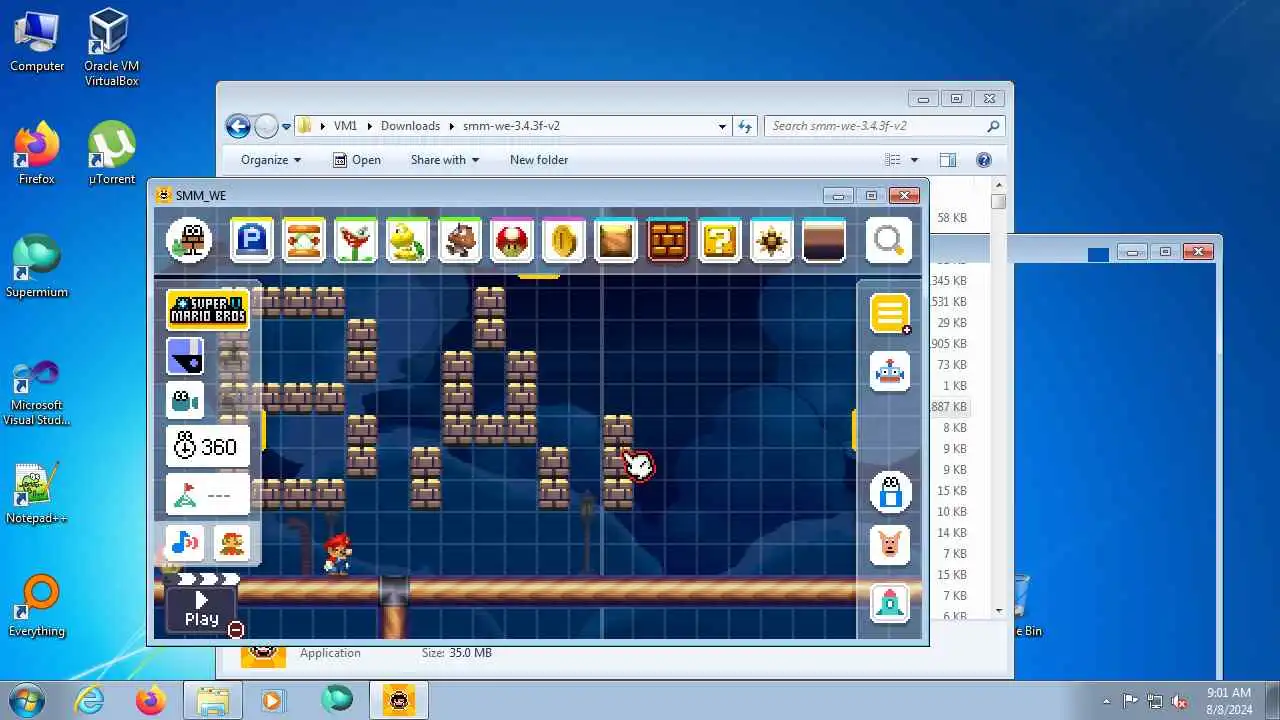
Task: Show hidden tray icons arrow
Action: pyautogui.click(x=1106, y=701)
